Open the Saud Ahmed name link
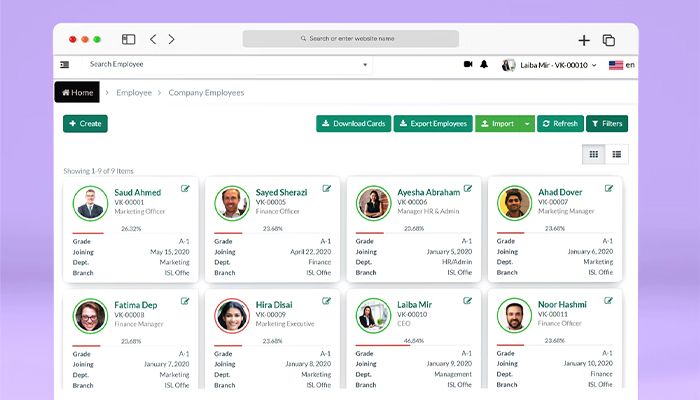The width and height of the screenshot is (700, 400). pos(138,192)
